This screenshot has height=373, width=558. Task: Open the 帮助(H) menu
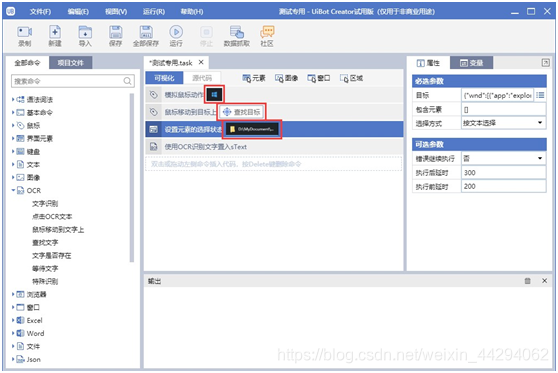pos(191,12)
